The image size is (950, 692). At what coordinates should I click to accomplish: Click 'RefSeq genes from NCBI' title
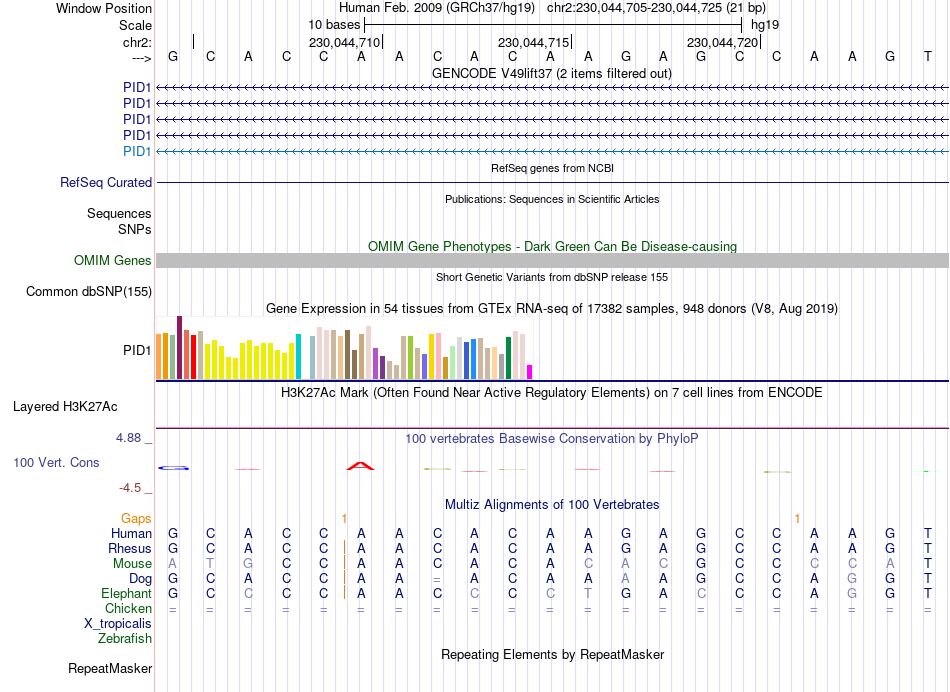552,168
